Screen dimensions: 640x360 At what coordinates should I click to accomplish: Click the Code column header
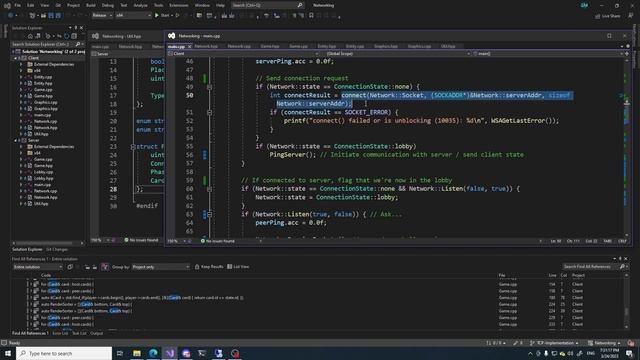[46, 276]
